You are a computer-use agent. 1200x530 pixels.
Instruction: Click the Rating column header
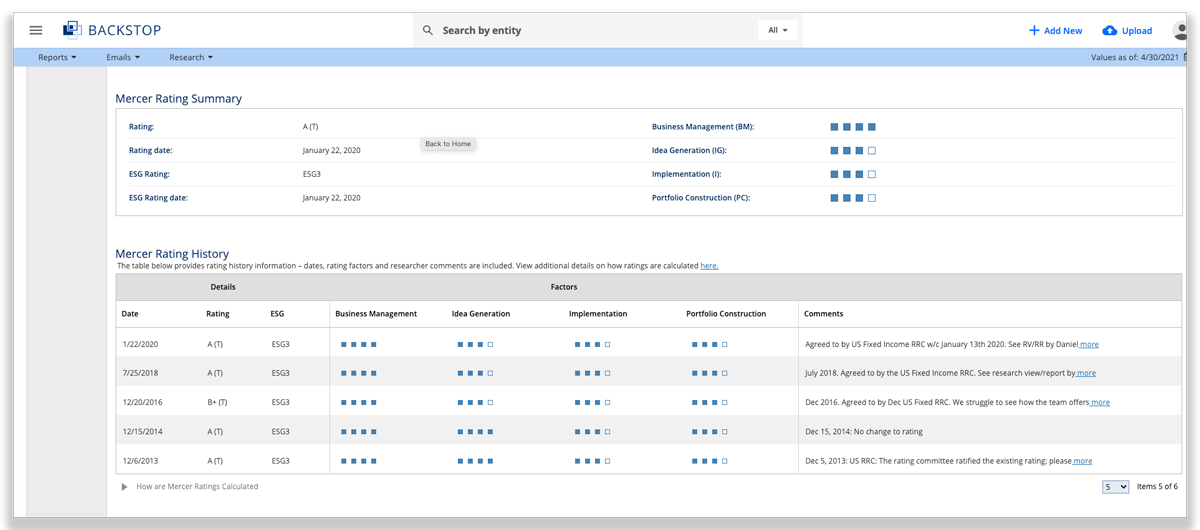(218, 314)
